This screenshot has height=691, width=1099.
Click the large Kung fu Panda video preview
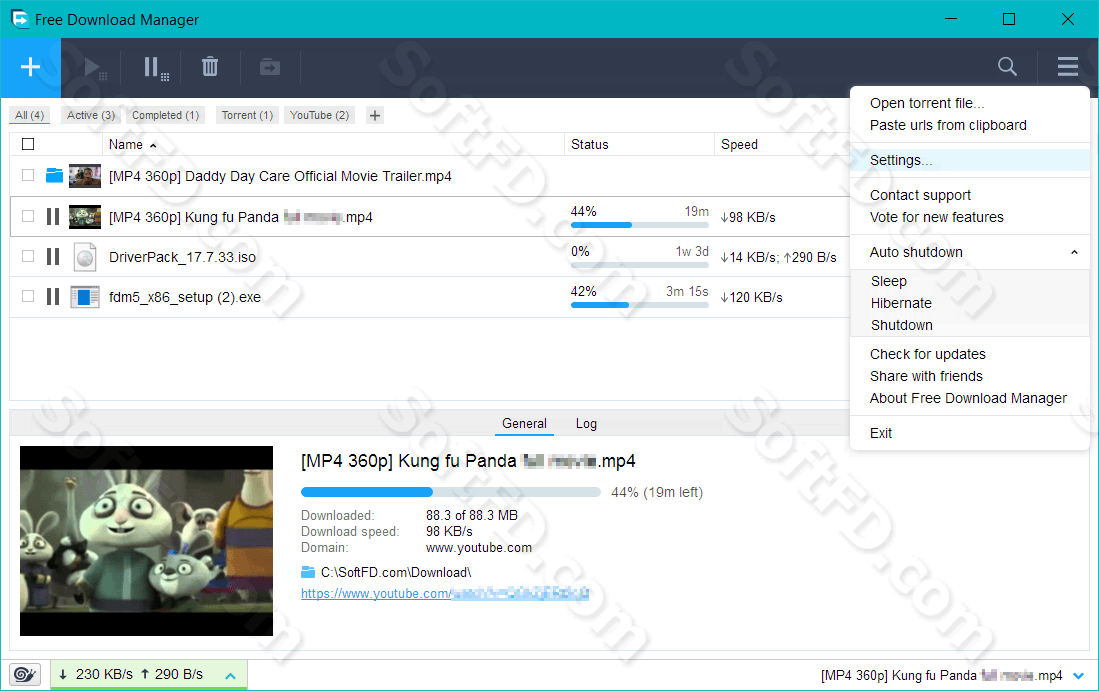click(x=146, y=541)
